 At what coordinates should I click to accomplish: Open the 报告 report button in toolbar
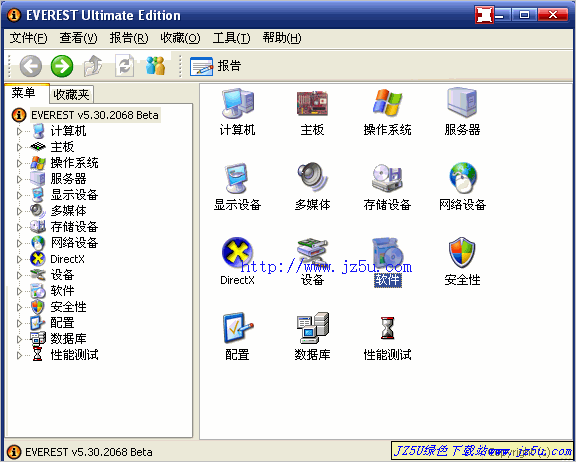click(x=215, y=66)
